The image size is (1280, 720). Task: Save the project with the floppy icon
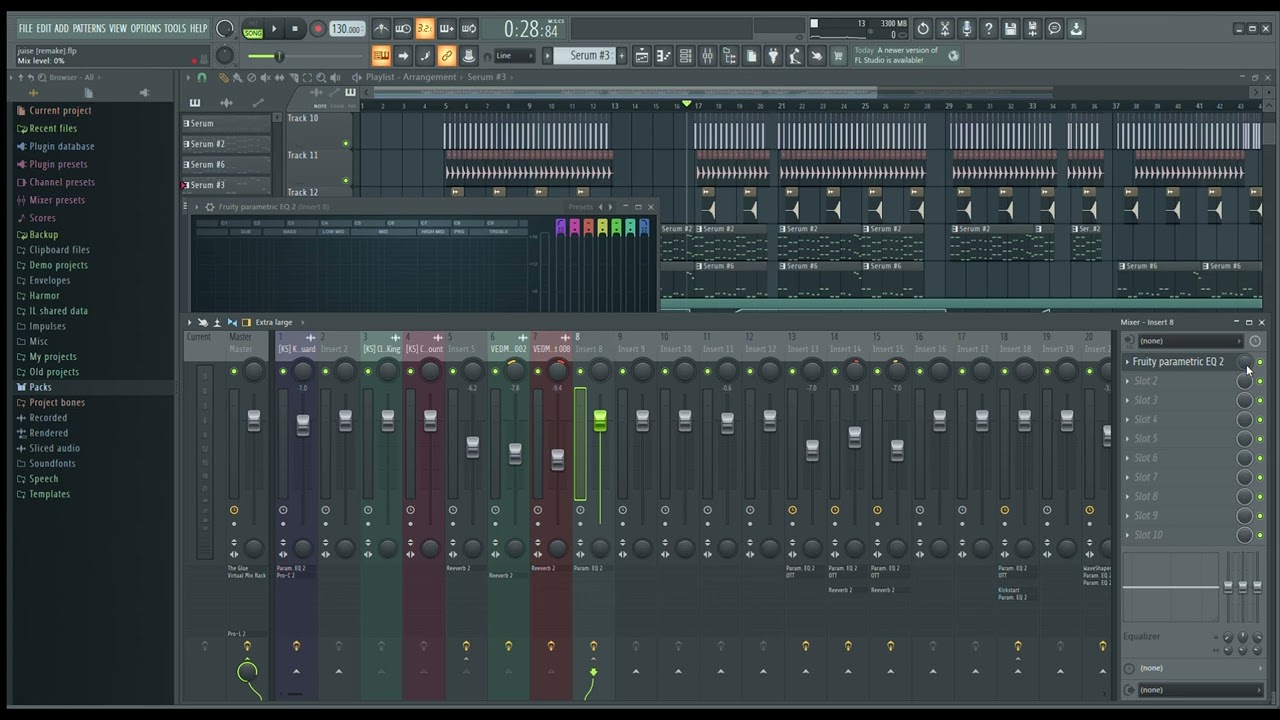point(1010,29)
